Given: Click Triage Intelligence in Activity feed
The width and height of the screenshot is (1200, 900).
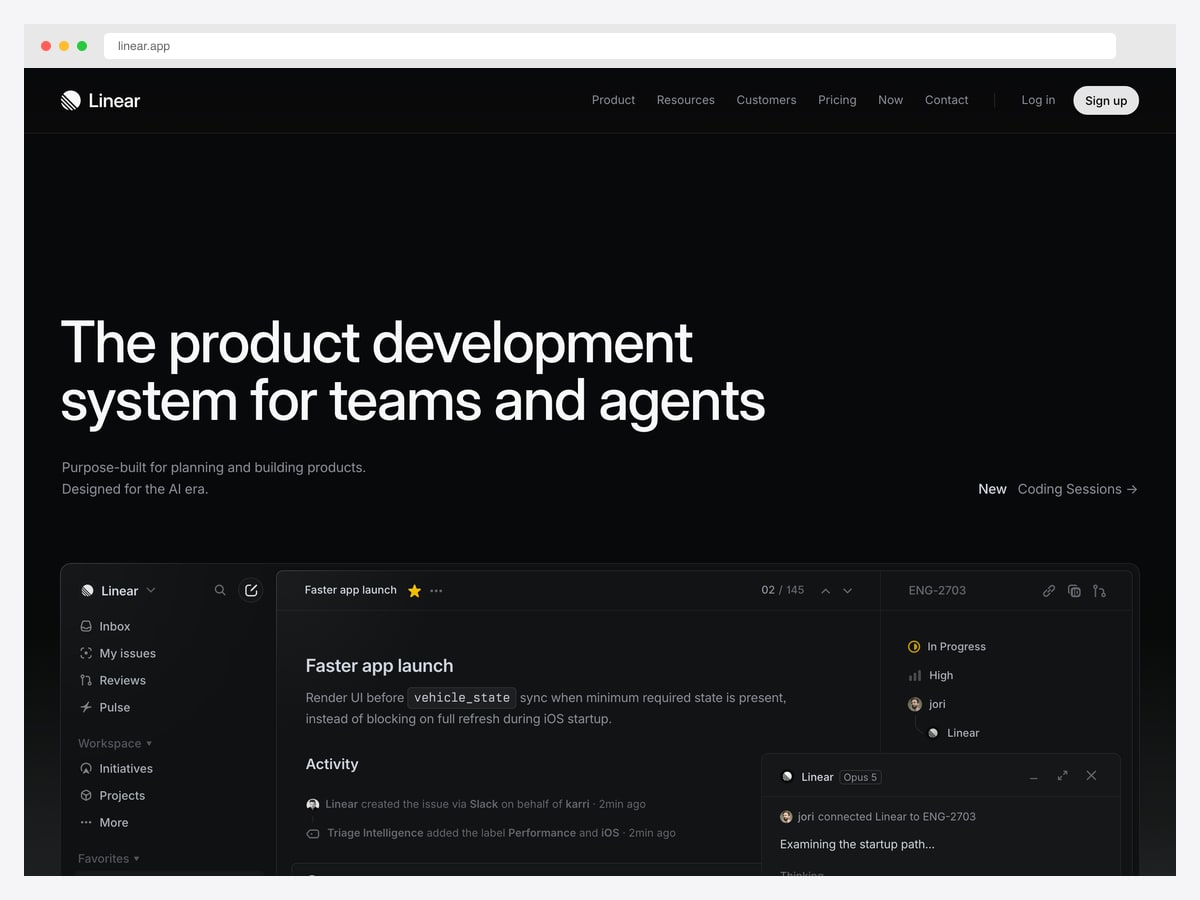Looking at the screenshot, I should pos(375,833).
